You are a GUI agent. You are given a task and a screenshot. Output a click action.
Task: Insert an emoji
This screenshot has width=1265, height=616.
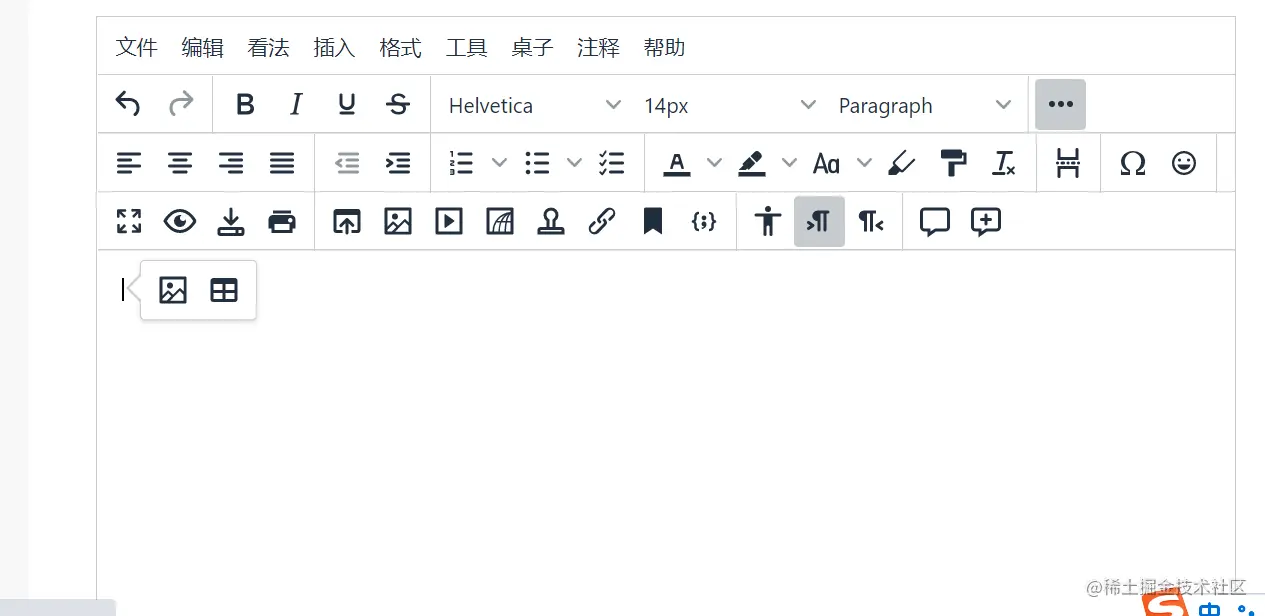click(1183, 162)
